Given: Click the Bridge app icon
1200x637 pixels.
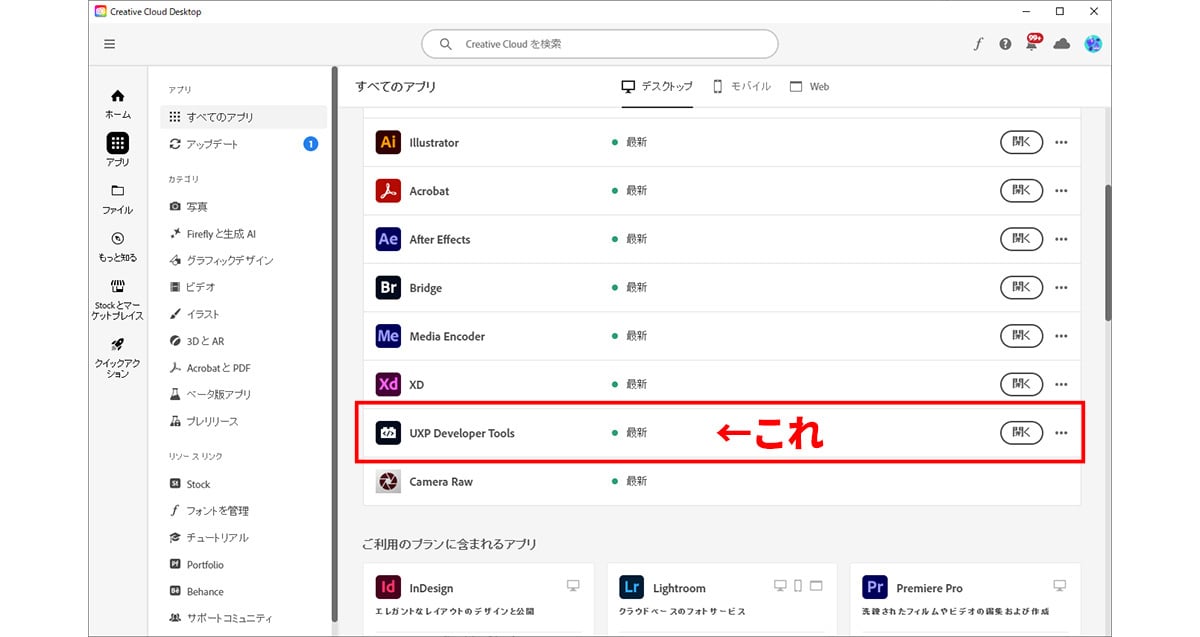Looking at the screenshot, I should [388, 288].
